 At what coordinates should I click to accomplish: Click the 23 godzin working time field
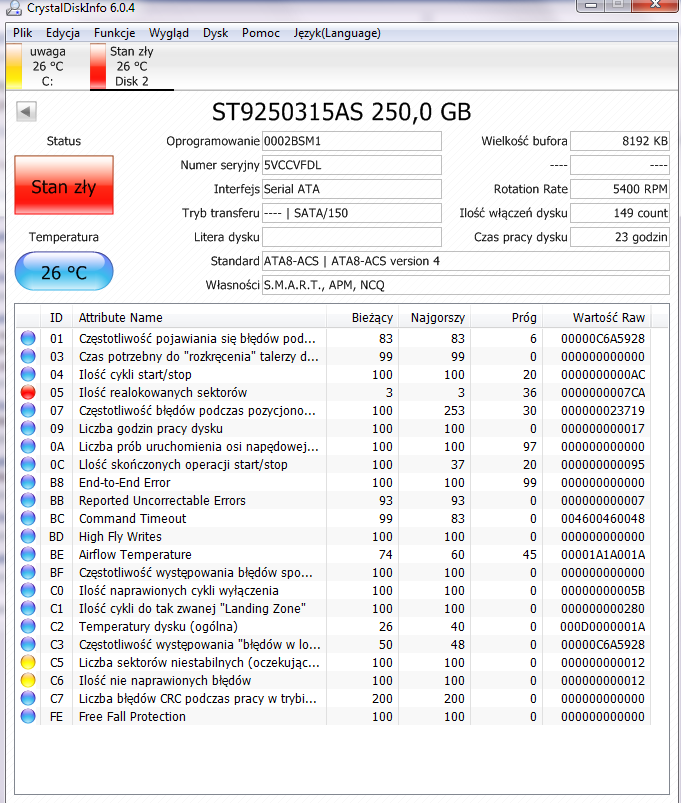pyautogui.click(x=620, y=237)
